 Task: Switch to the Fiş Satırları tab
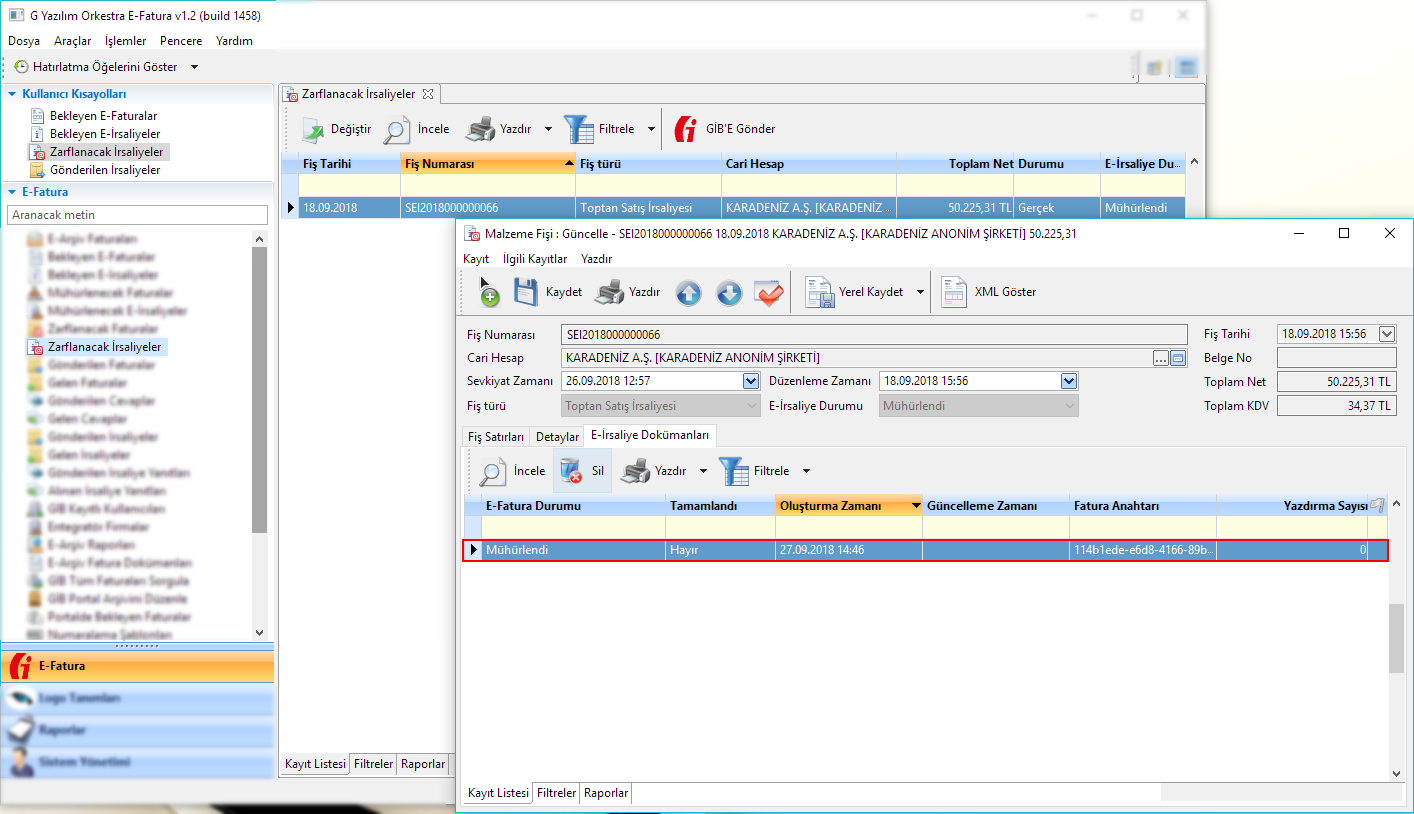pyautogui.click(x=496, y=437)
